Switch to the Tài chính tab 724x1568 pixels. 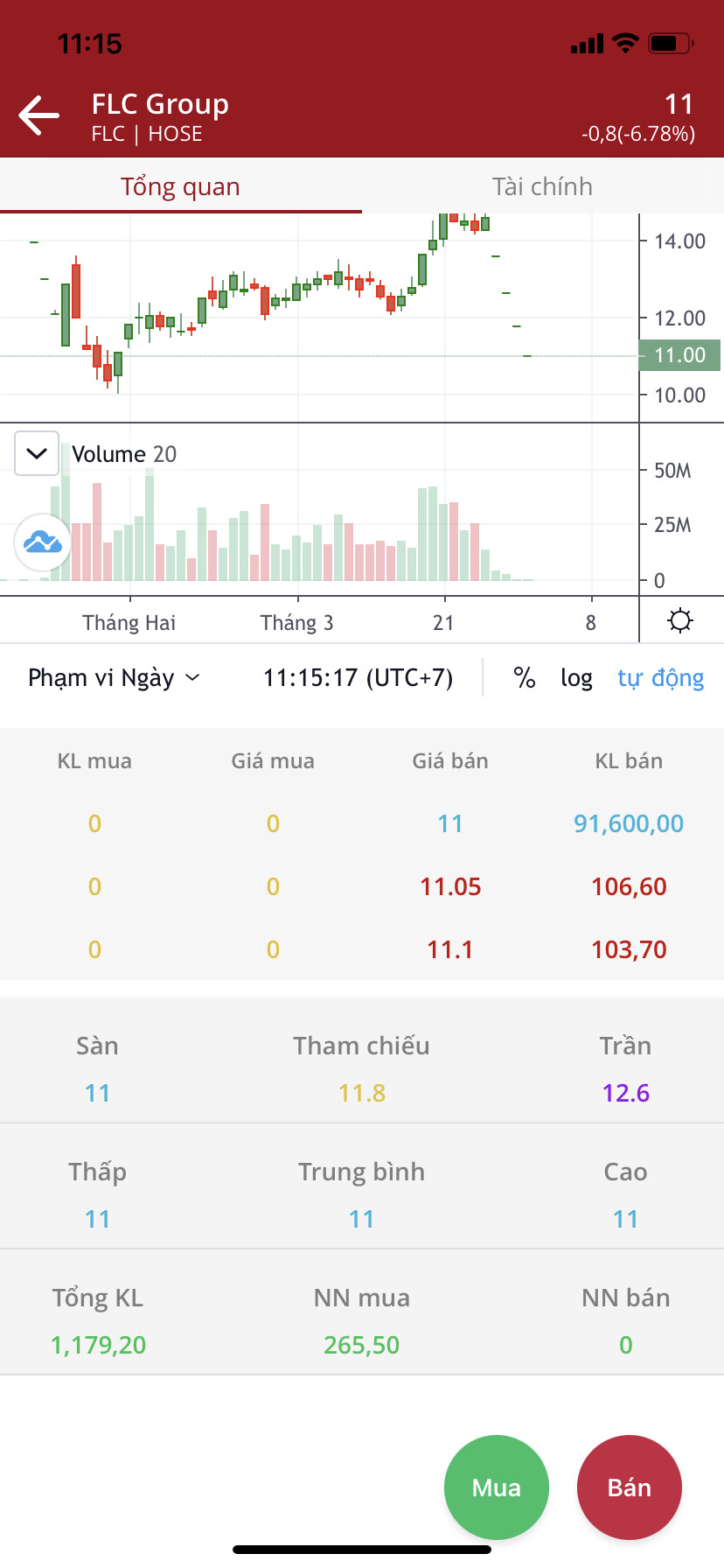[542, 186]
